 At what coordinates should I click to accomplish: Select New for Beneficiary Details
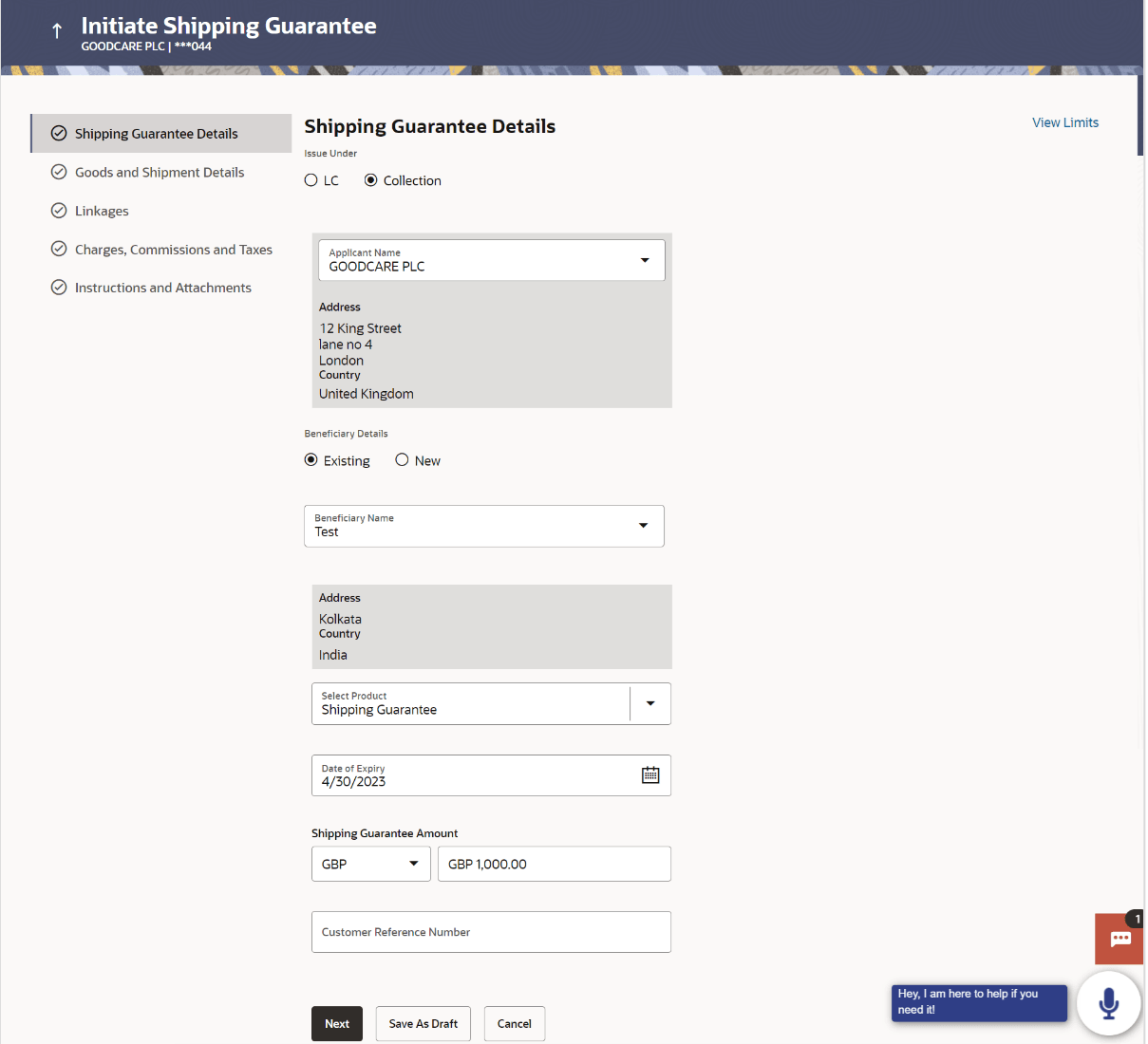coord(402,458)
